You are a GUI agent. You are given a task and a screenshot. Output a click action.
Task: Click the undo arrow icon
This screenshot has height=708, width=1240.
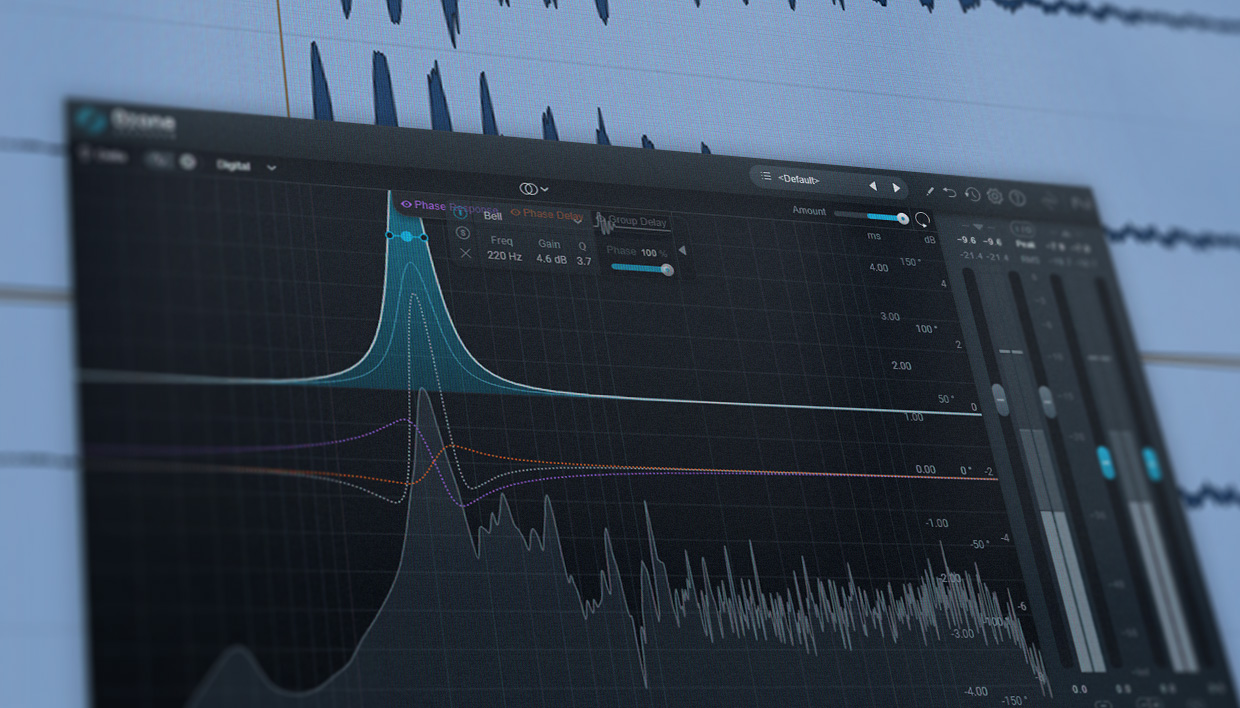coord(950,192)
